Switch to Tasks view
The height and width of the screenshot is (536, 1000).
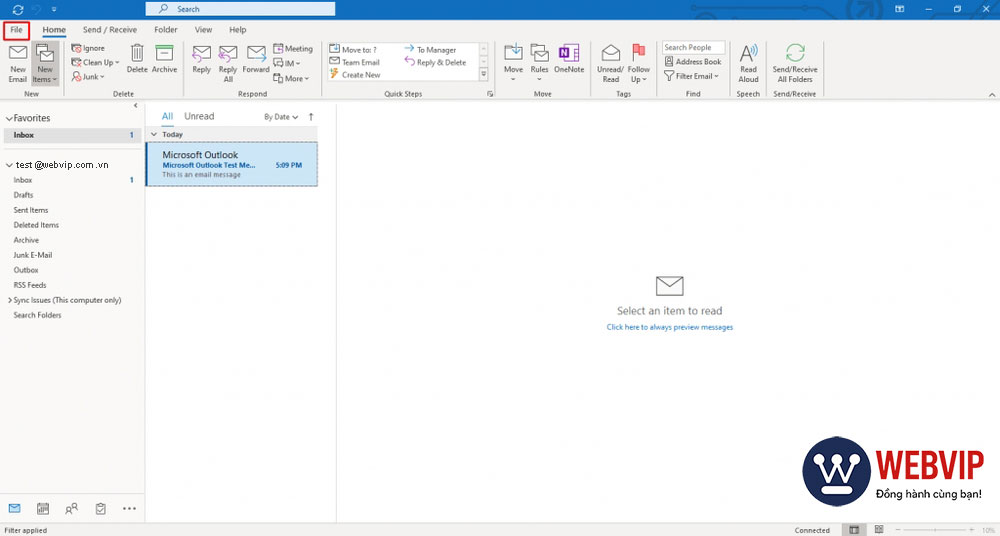click(x=100, y=509)
